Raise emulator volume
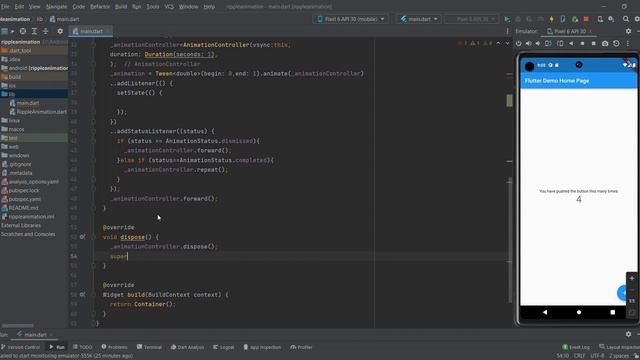Viewport: 640px width, 360px height. pos(529,43)
